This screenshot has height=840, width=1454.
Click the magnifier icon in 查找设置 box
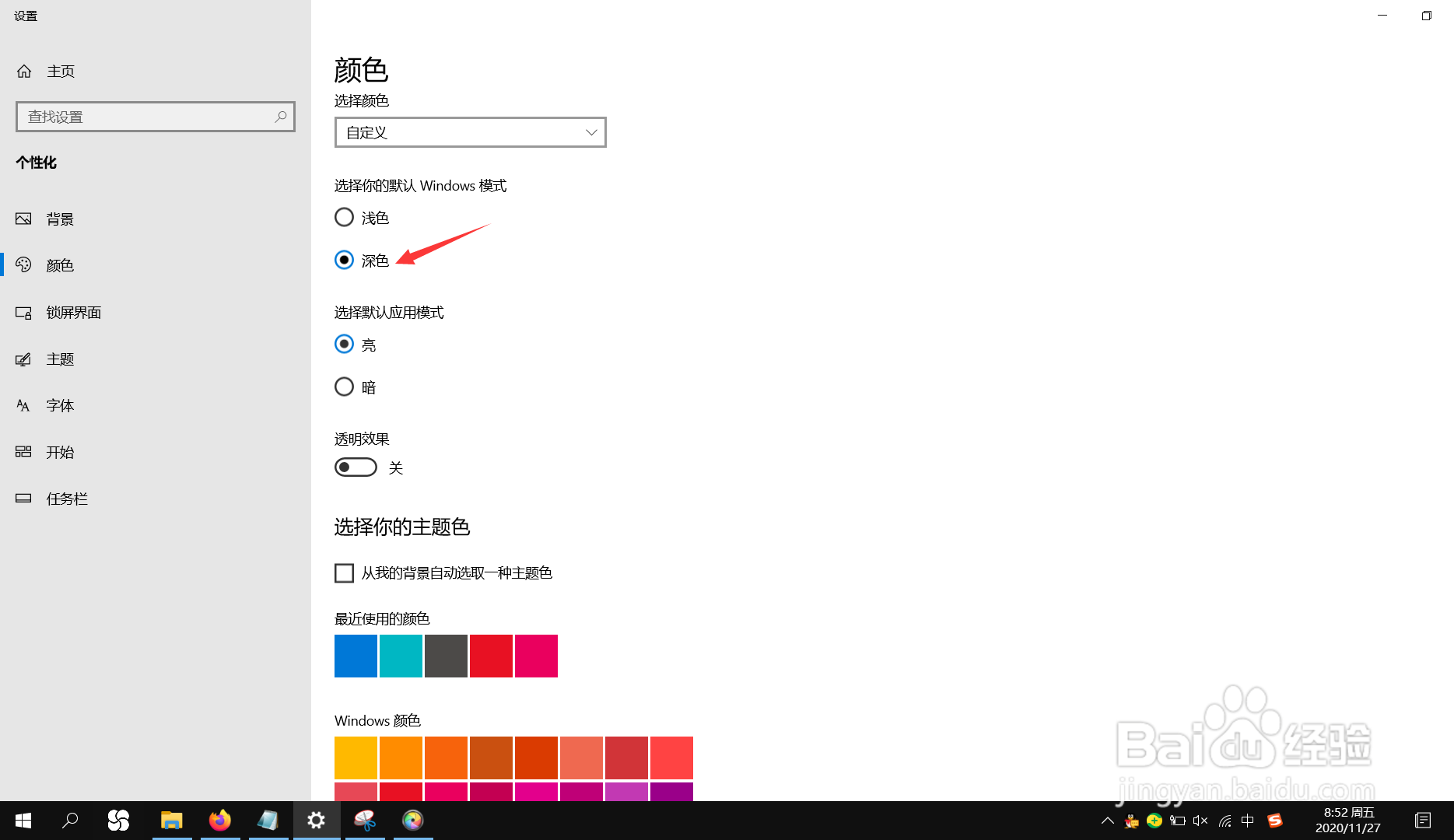[x=281, y=117]
